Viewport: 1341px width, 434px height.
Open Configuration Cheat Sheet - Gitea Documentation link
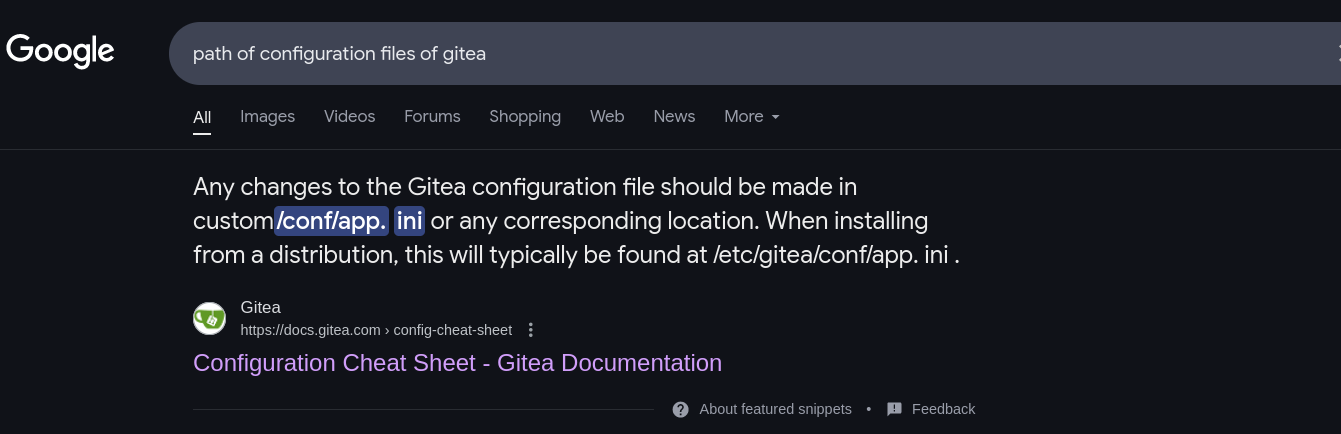[x=457, y=362]
